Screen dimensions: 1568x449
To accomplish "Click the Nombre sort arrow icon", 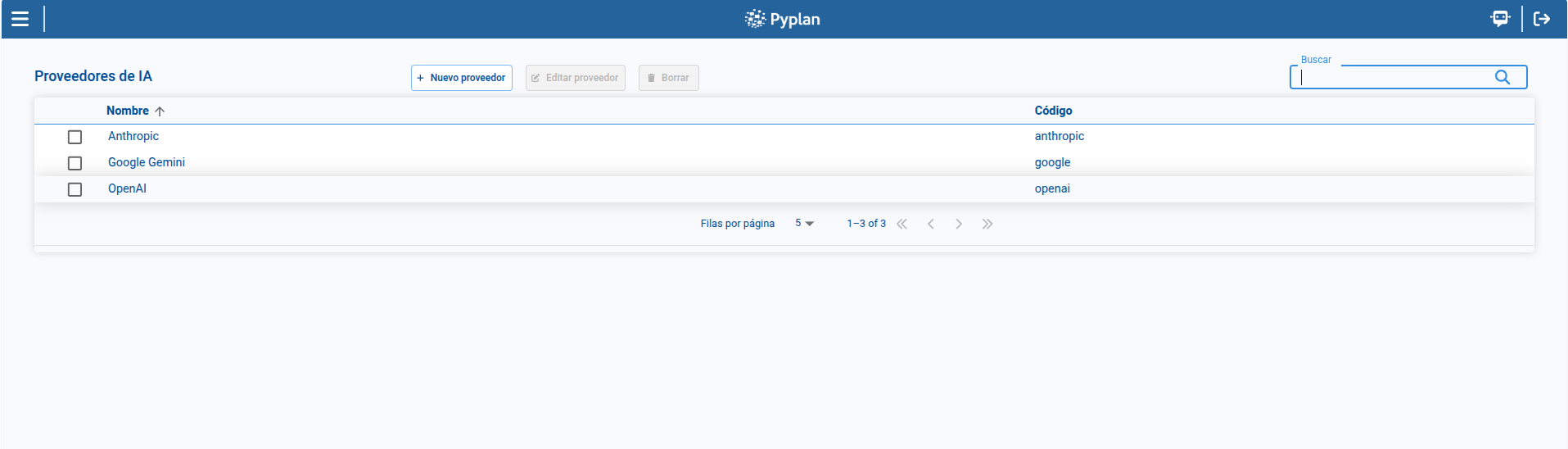I will tap(160, 111).
